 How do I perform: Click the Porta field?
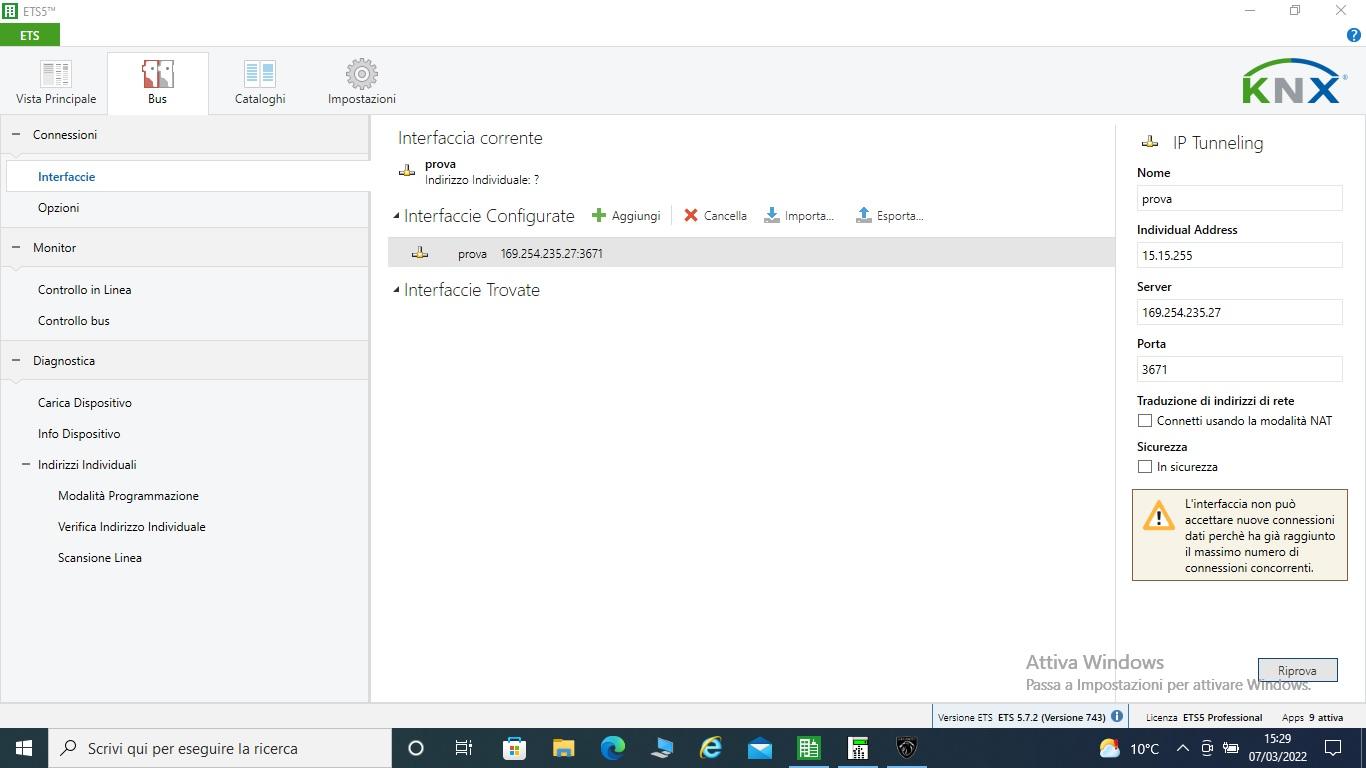(x=1239, y=369)
